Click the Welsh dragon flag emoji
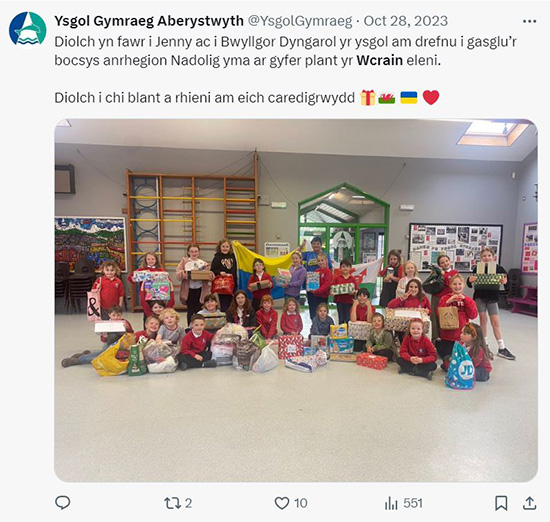Image resolution: width=550 pixels, height=522 pixels. (x=387, y=98)
